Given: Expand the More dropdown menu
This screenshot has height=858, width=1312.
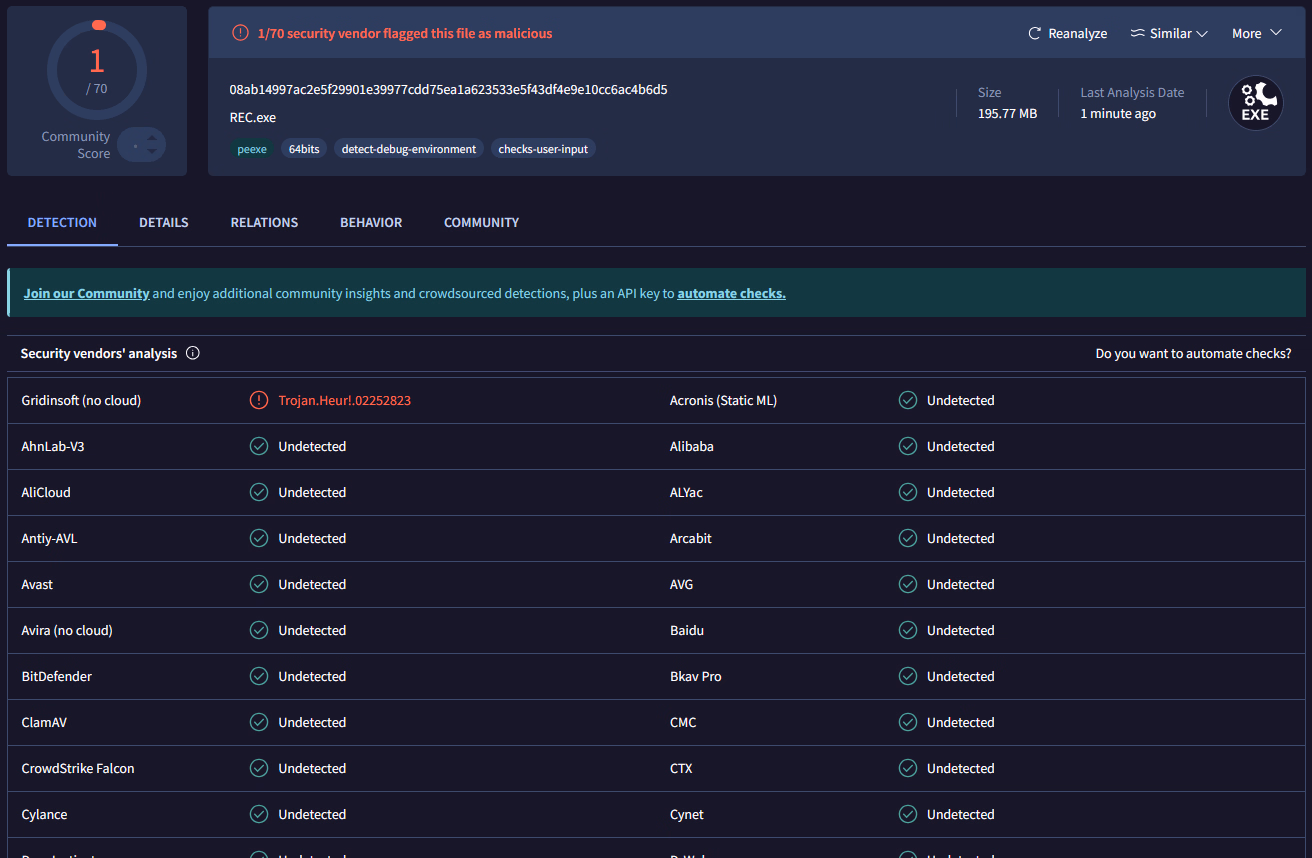Looking at the screenshot, I should [1257, 33].
